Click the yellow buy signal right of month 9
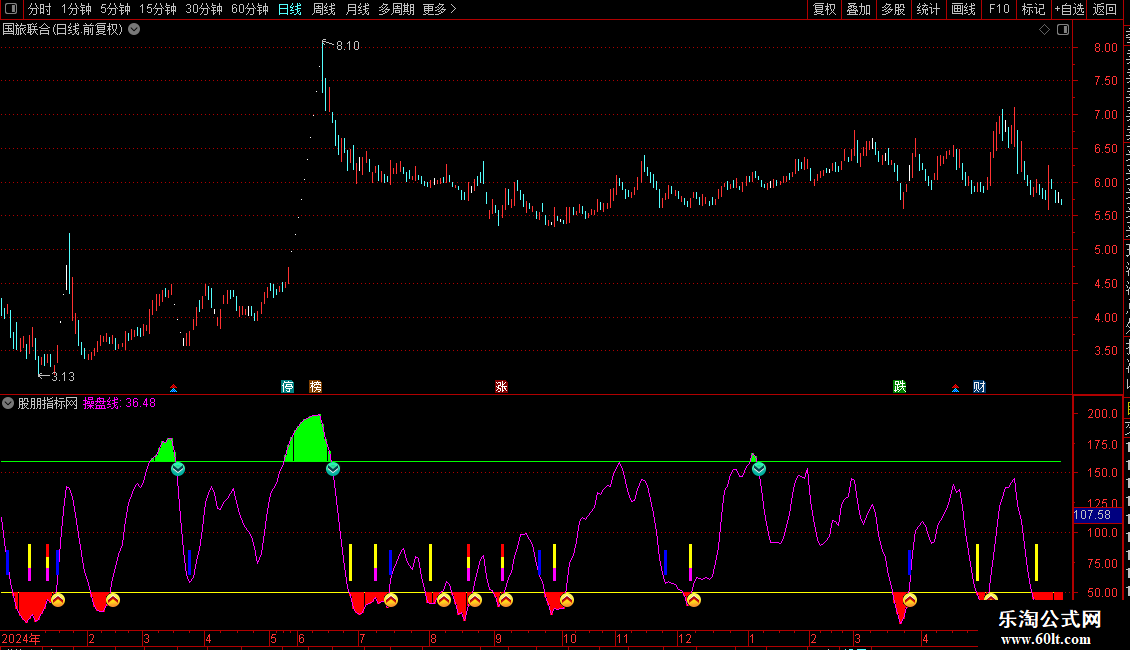 pos(506,600)
